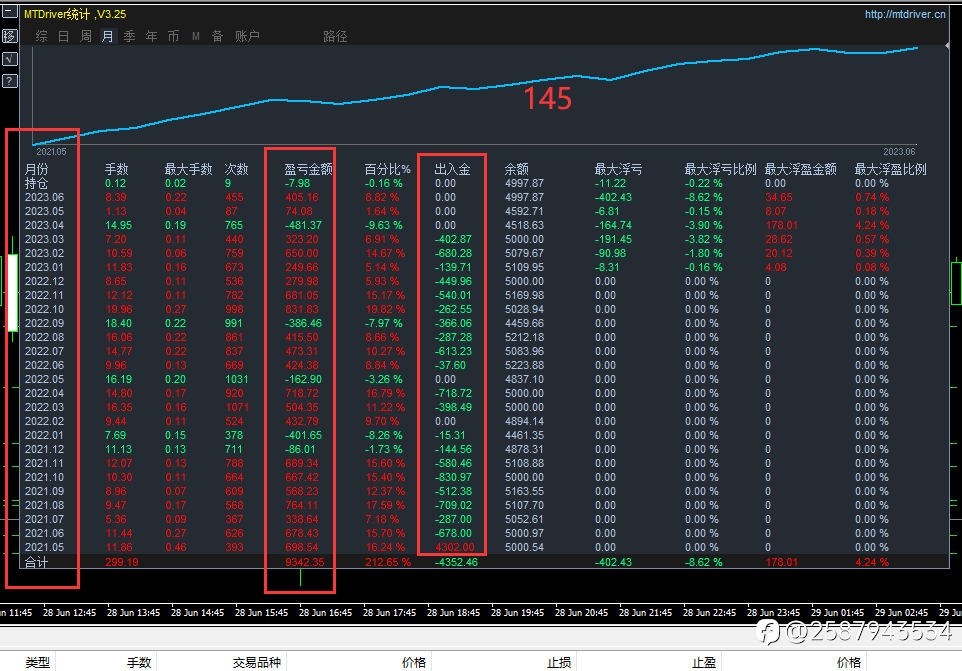Select the 2022.09 month row
Image resolution: width=962 pixels, height=671 pixels.
[x=44, y=323]
